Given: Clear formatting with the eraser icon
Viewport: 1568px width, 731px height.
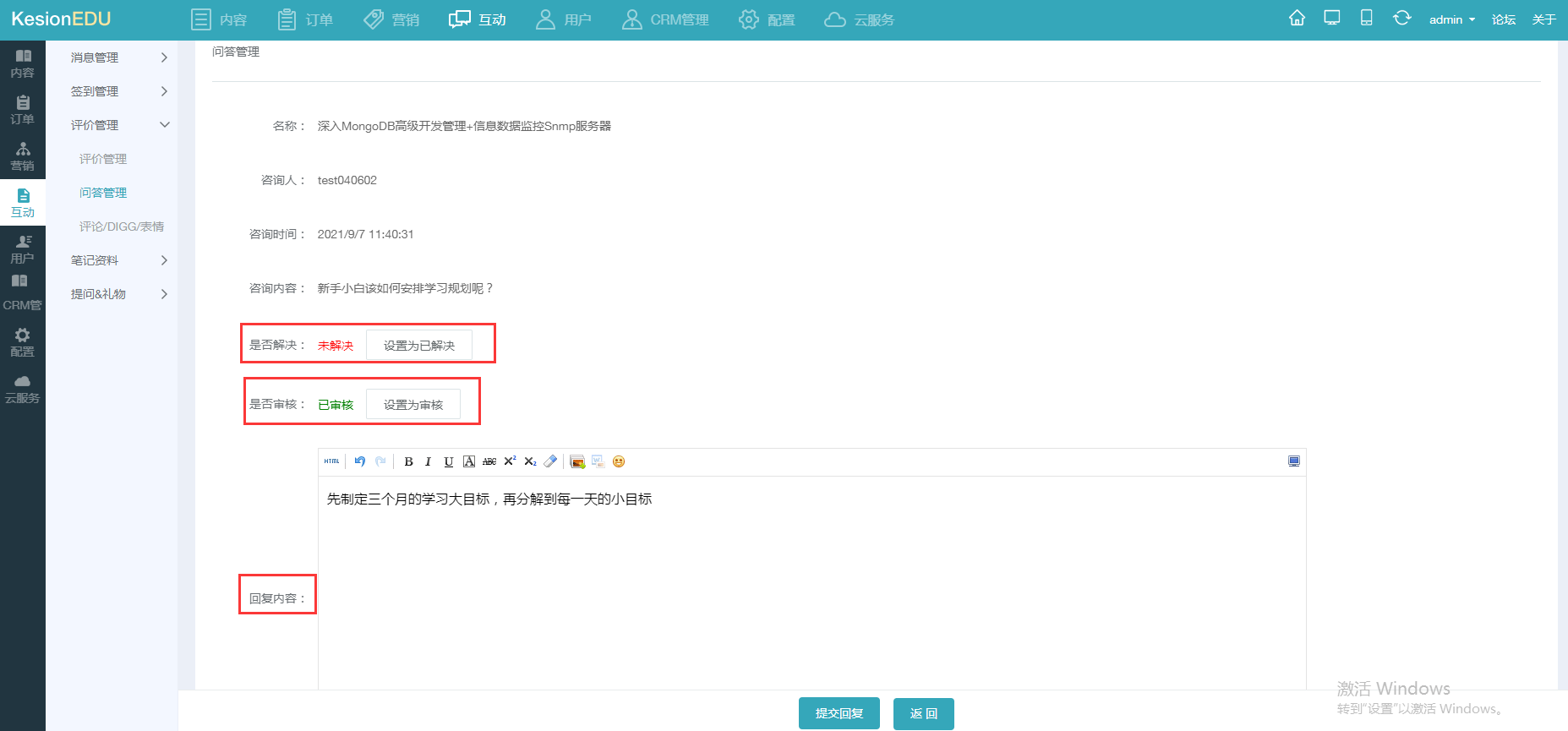Looking at the screenshot, I should click(x=550, y=461).
